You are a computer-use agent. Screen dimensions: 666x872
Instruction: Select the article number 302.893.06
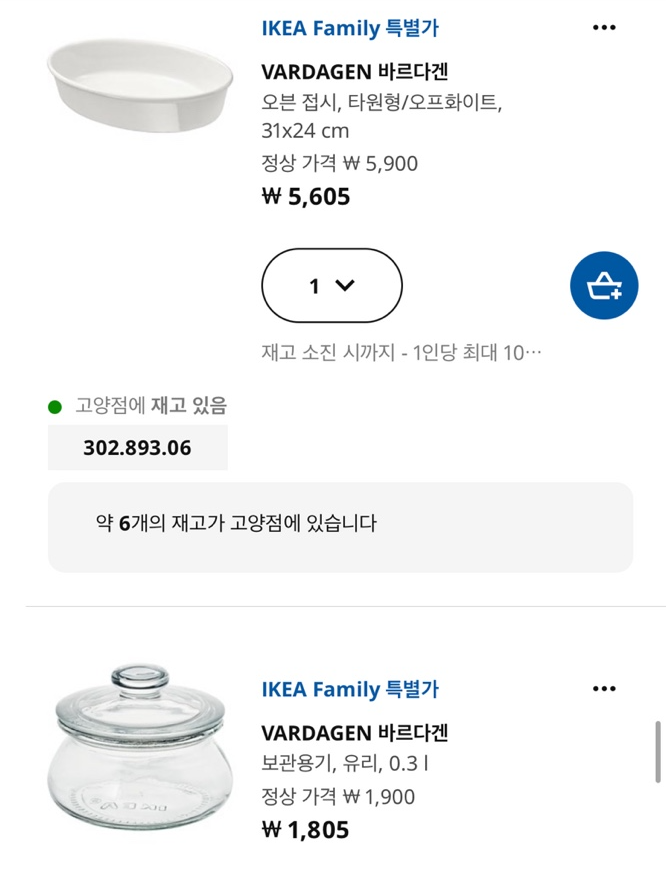(x=137, y=447)
